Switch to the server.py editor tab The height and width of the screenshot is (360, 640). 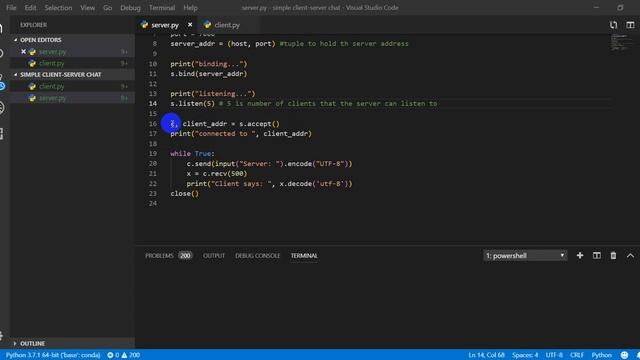coord(165,25)
